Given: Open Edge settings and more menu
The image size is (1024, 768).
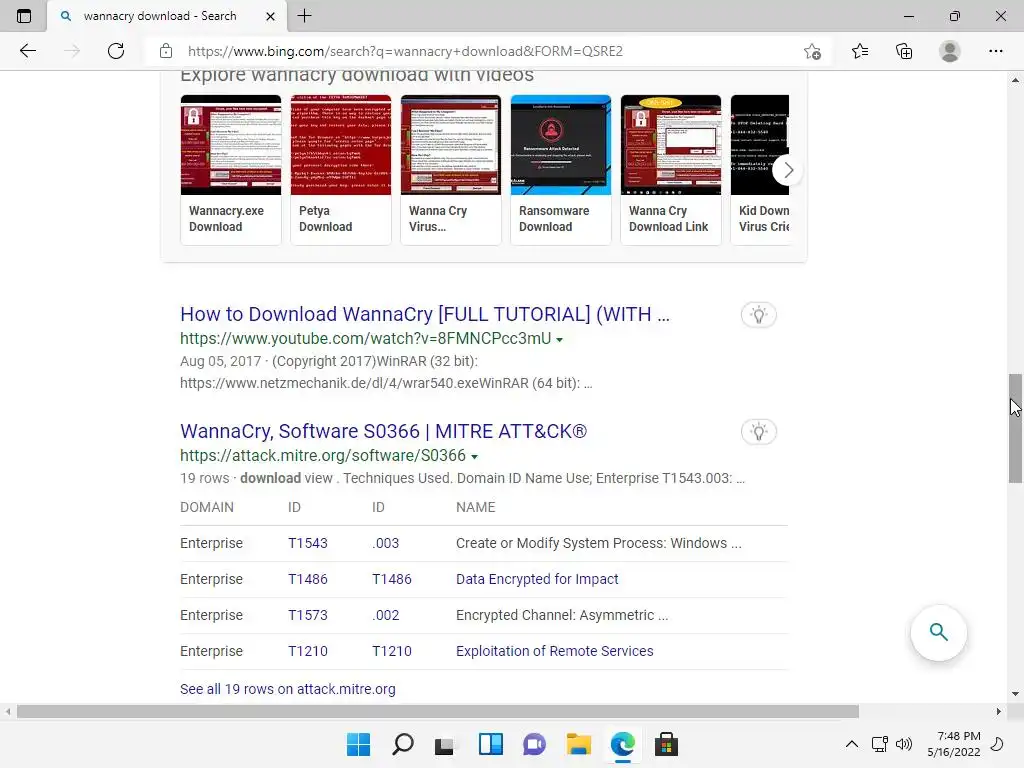Looking at the screenshot, I should (995, 51).
